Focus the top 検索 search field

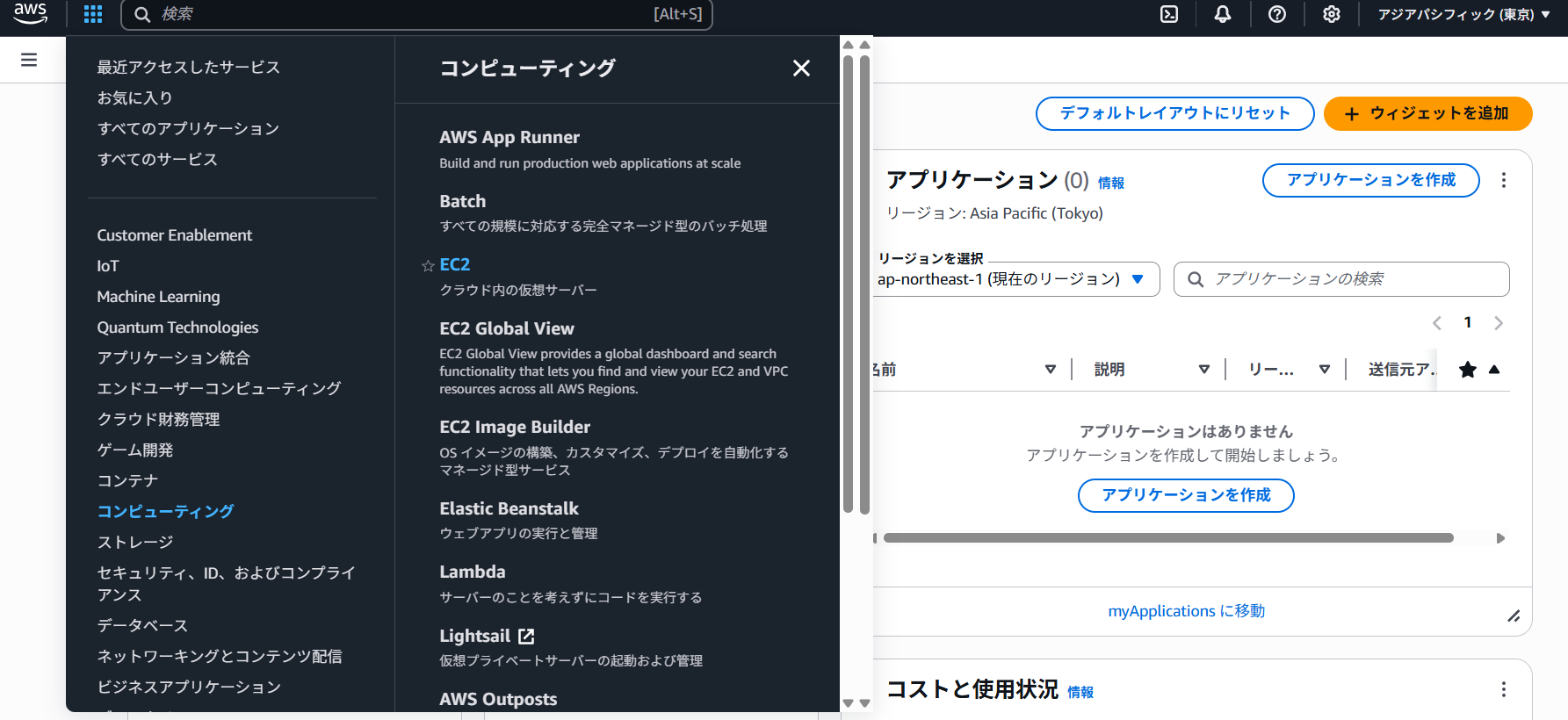(416, 14)
